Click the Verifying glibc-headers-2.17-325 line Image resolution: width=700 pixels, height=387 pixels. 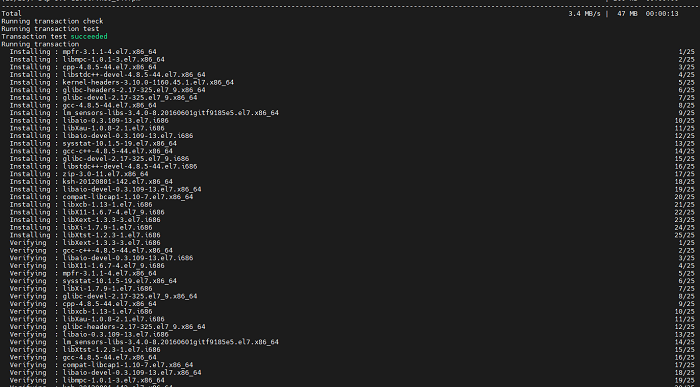[x=108, y=327]
